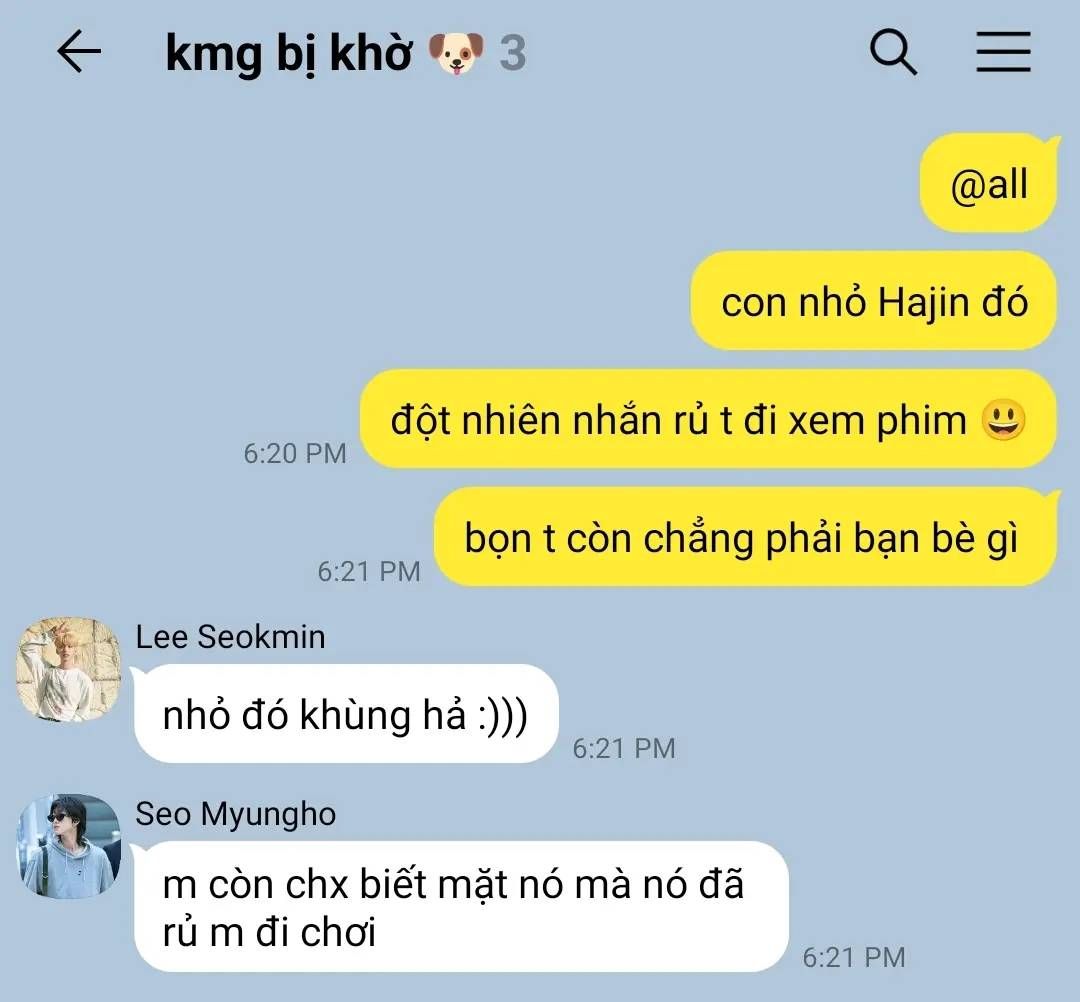Screen dimensions: 1080x1002
Task: Select 'nhỏ đó khùng hả :)))' message
Action: coord(346,713)
